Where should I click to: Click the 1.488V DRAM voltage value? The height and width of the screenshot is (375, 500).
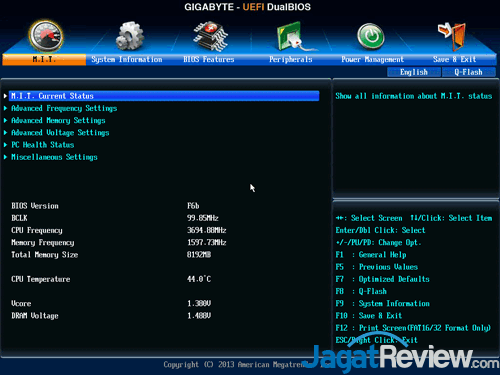tap(199, 316)
